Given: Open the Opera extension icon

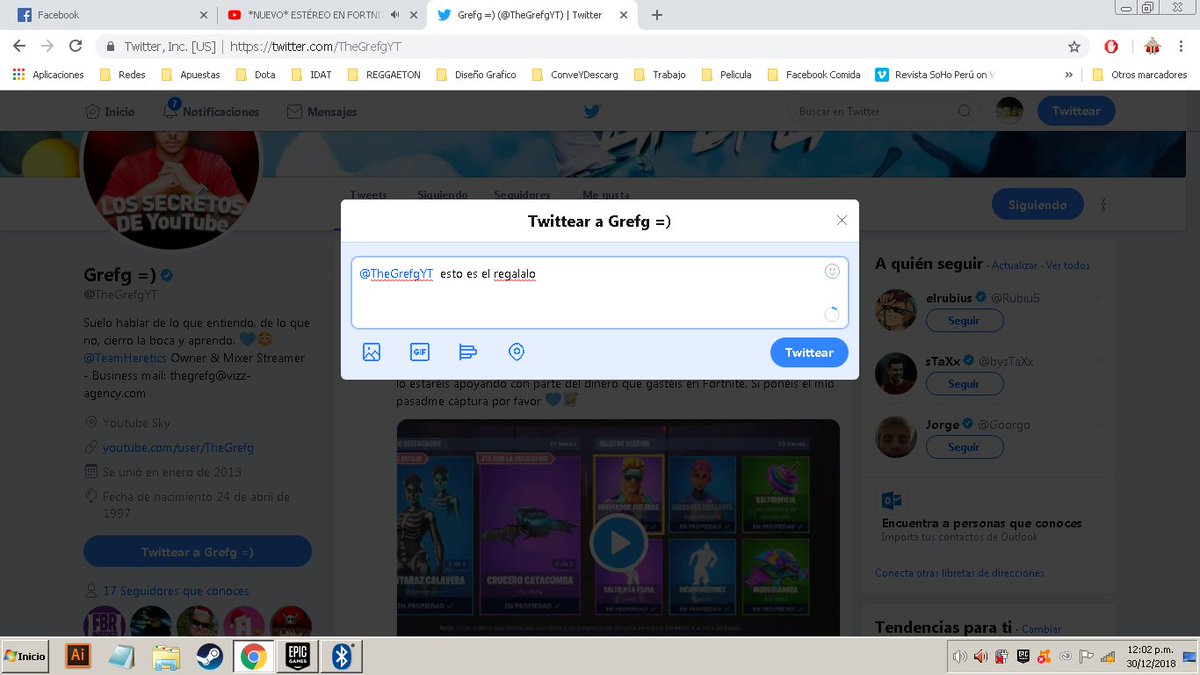Looking at the screenshot, I should pyautogui.click(x=1111, y=46).
